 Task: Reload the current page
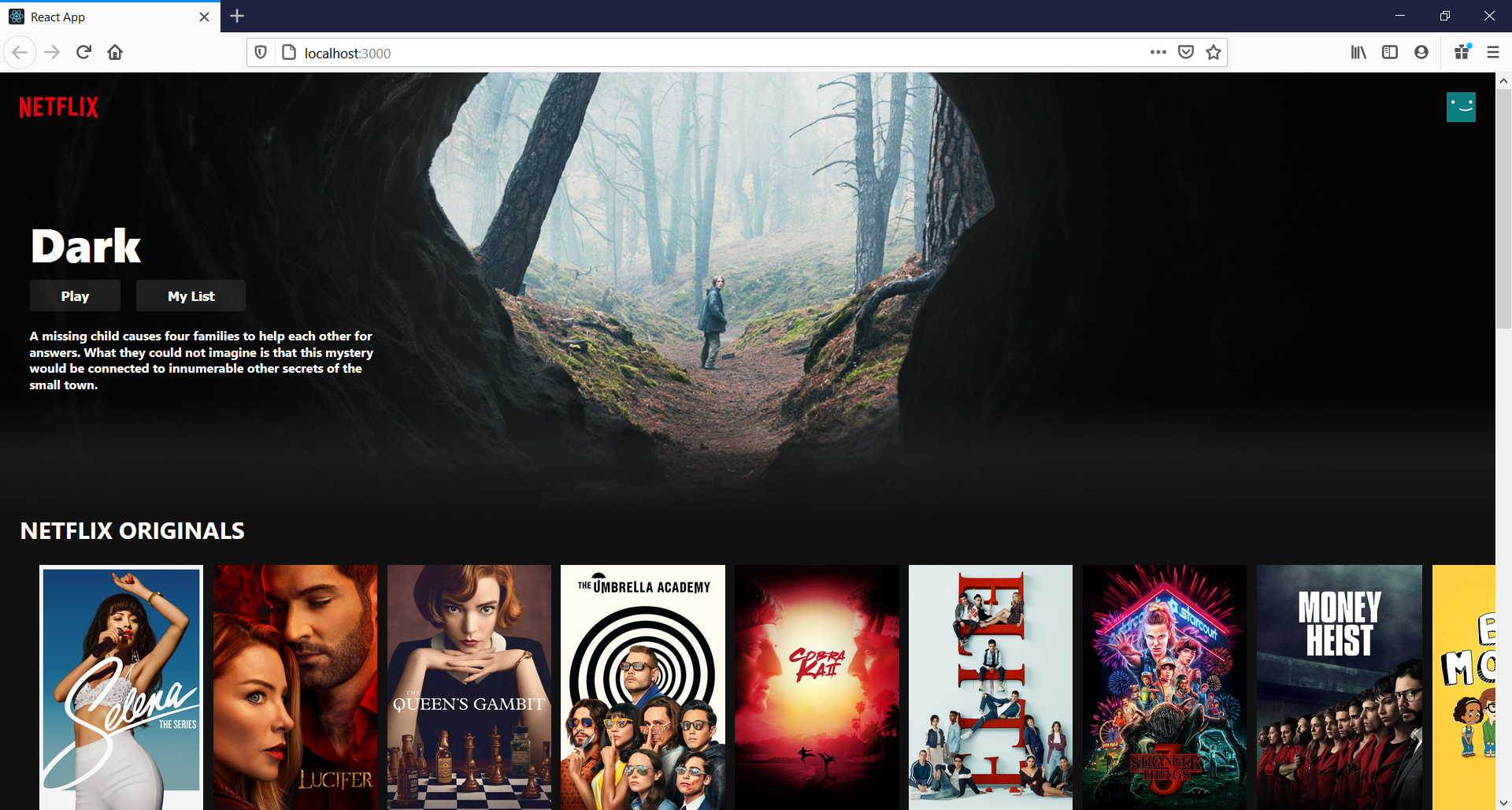click(83, 53)
